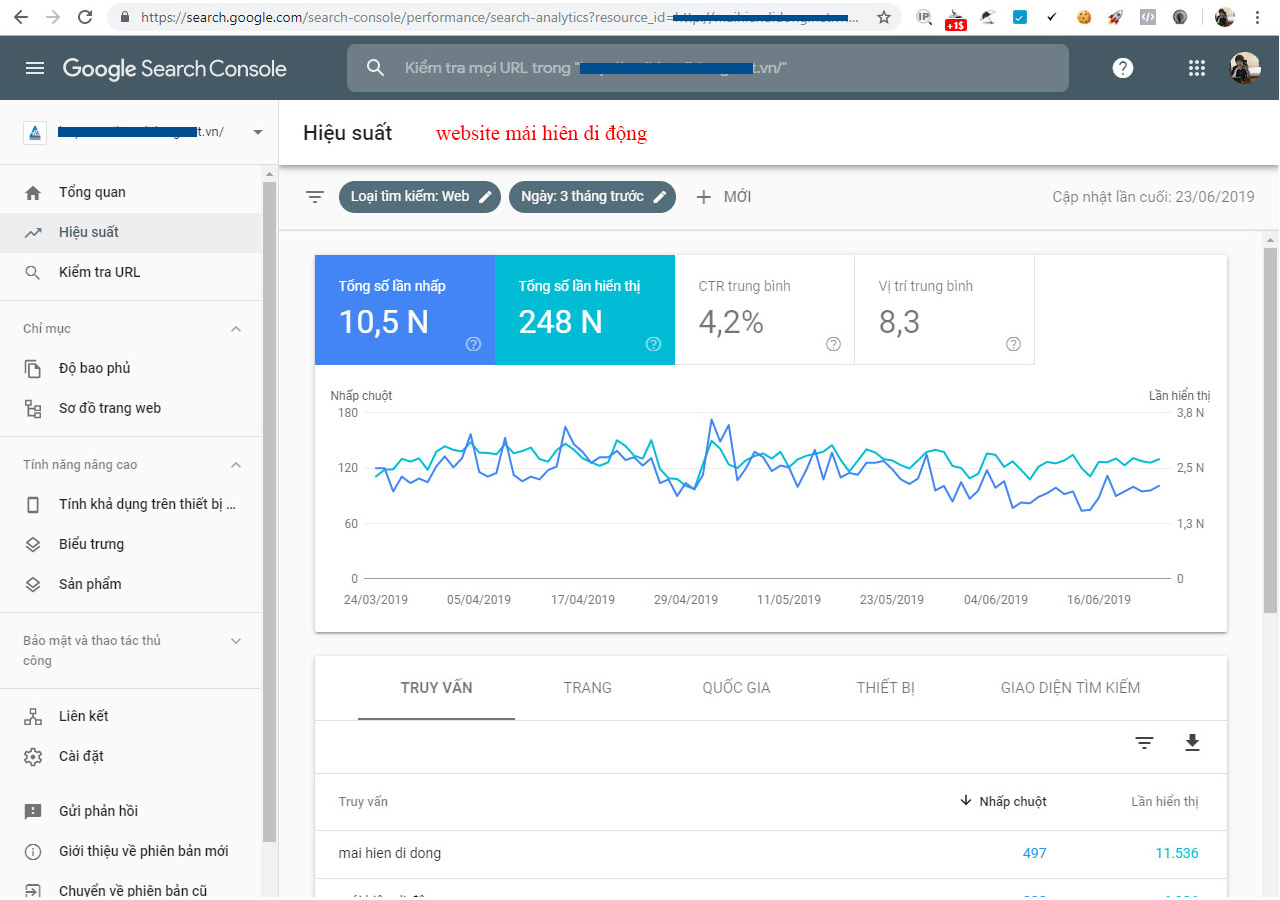
Task: Click the browser reload button
Action: pyautogui.click(x=85, y=17)
